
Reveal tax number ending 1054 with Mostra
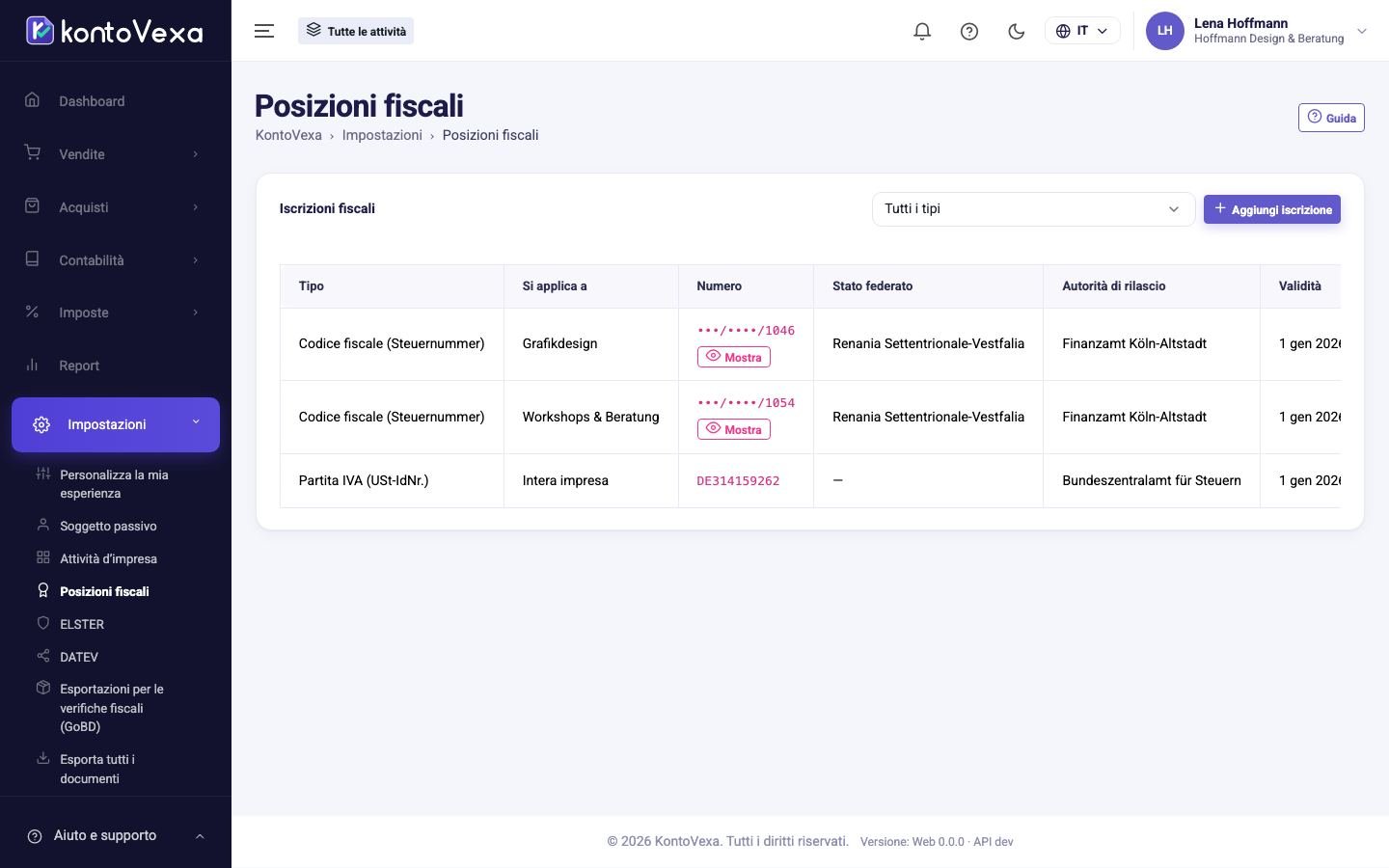tap(734, 429)
